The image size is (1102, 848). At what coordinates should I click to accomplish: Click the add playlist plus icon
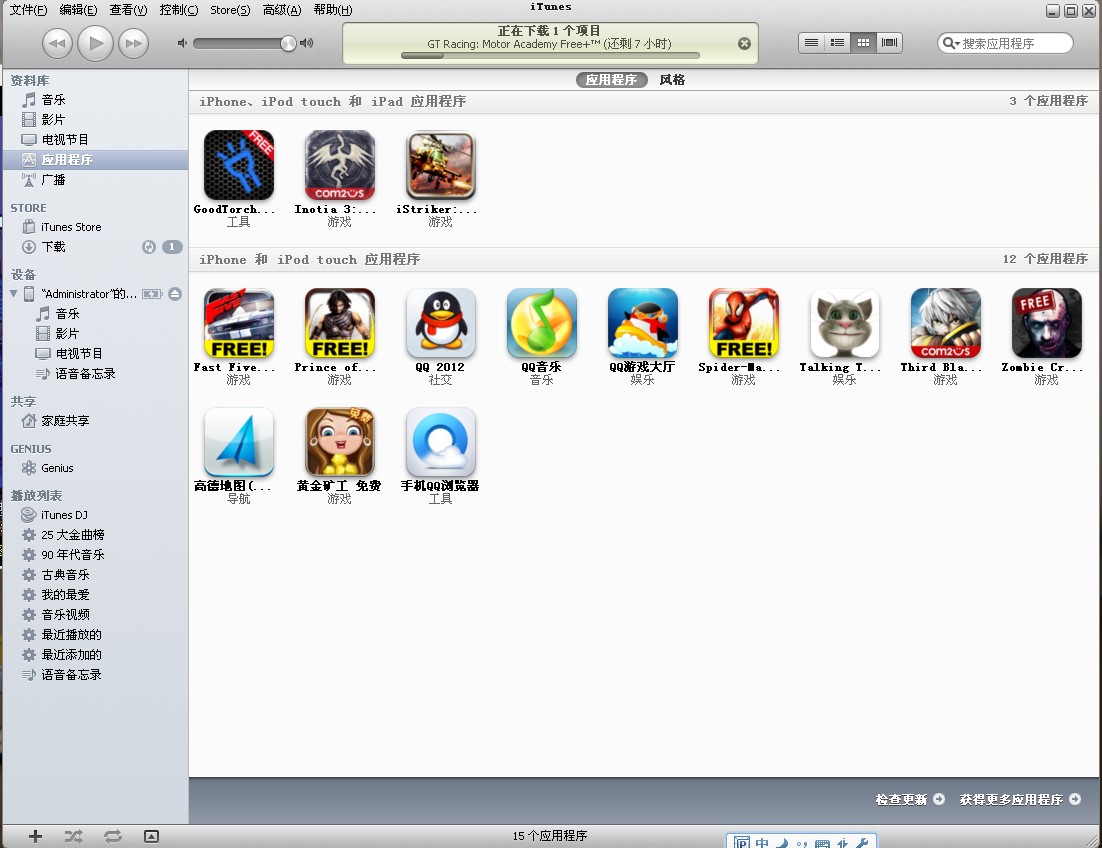point(35,836)
